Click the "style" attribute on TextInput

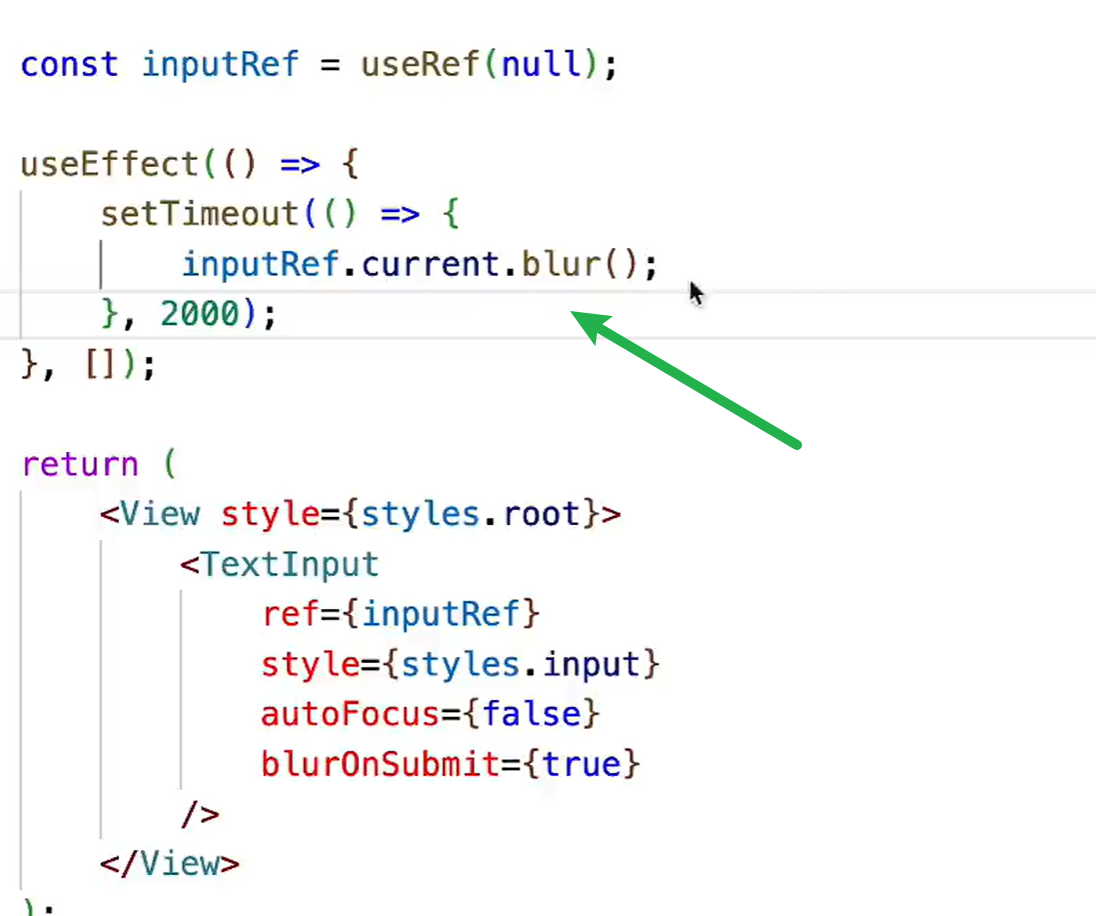click(310, 664)
